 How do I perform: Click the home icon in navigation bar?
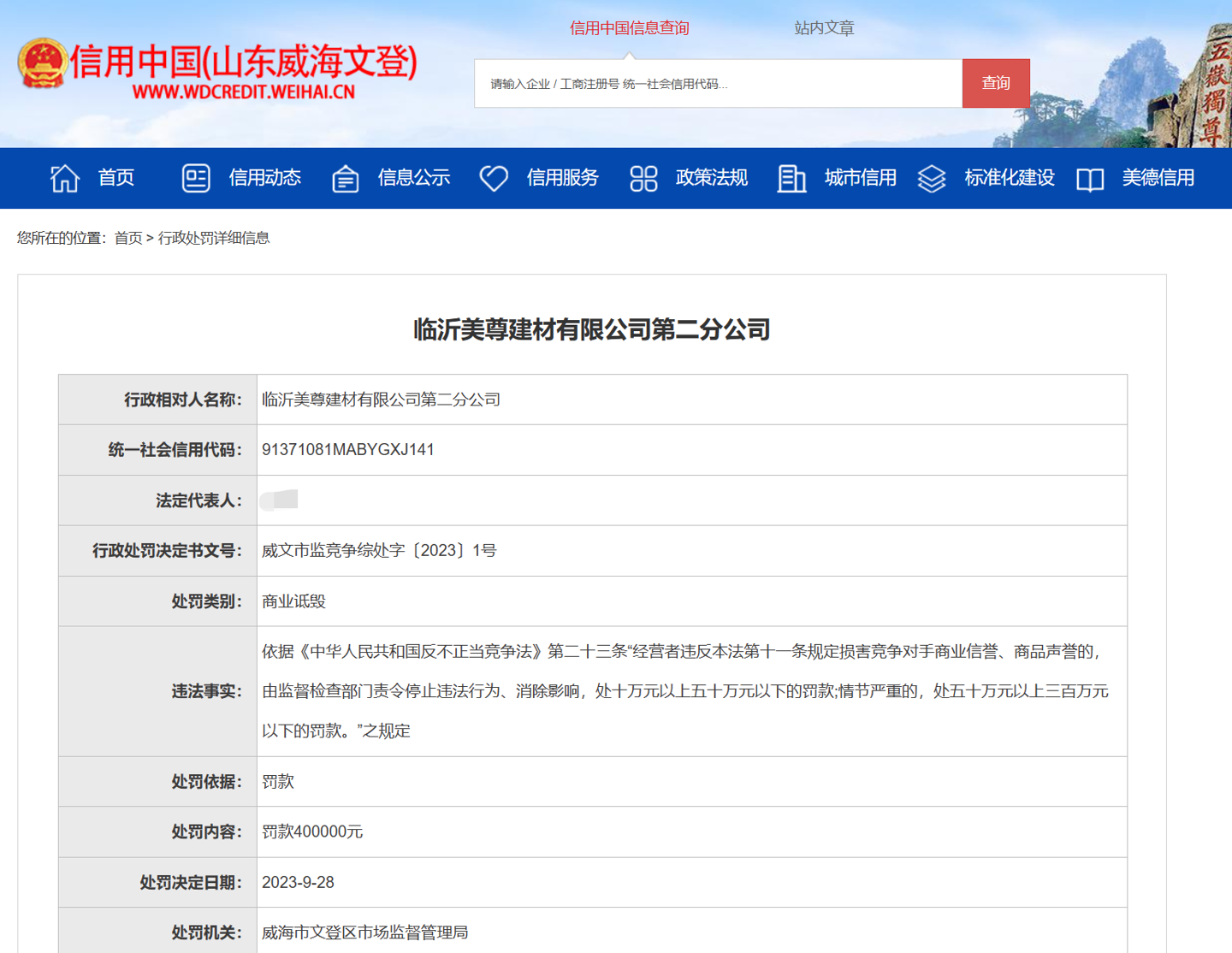tap(63, 178)
